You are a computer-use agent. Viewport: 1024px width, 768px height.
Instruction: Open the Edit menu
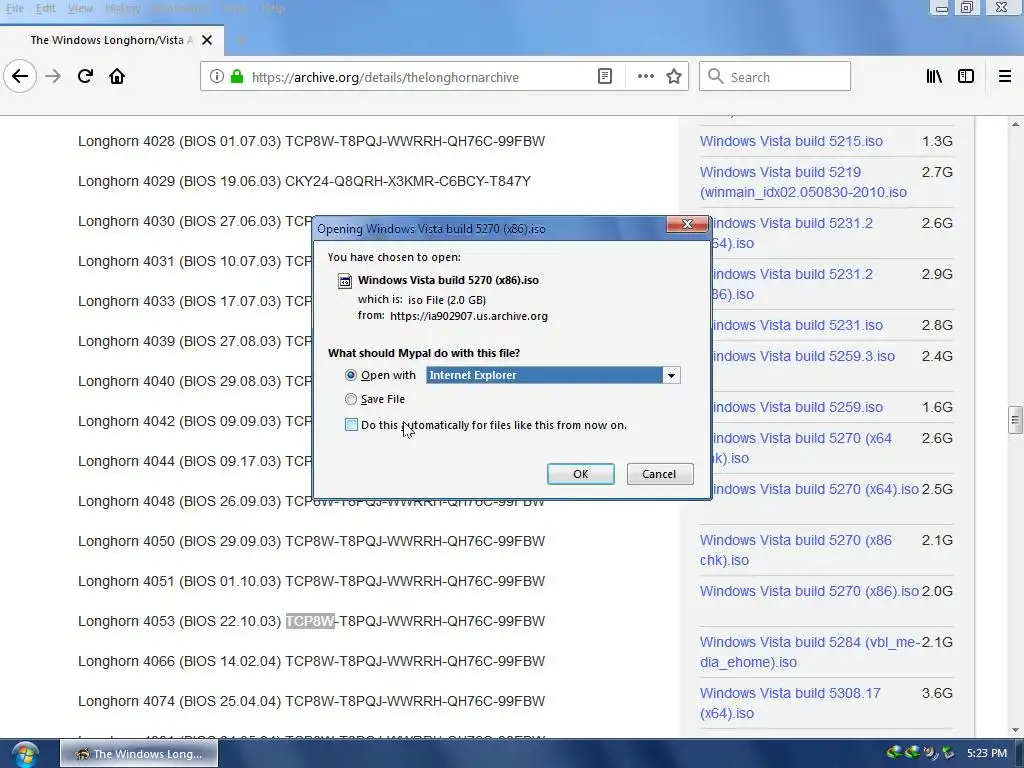(x=45, y=8)
